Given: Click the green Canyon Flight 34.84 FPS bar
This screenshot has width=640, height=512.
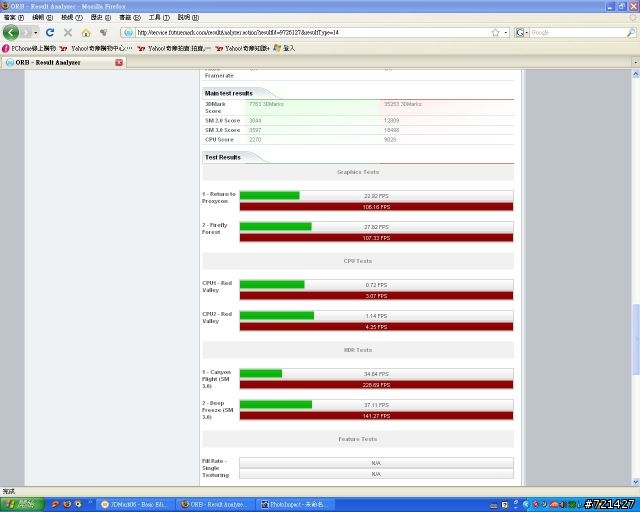Looking at the screenshot, I should point(261,374).
